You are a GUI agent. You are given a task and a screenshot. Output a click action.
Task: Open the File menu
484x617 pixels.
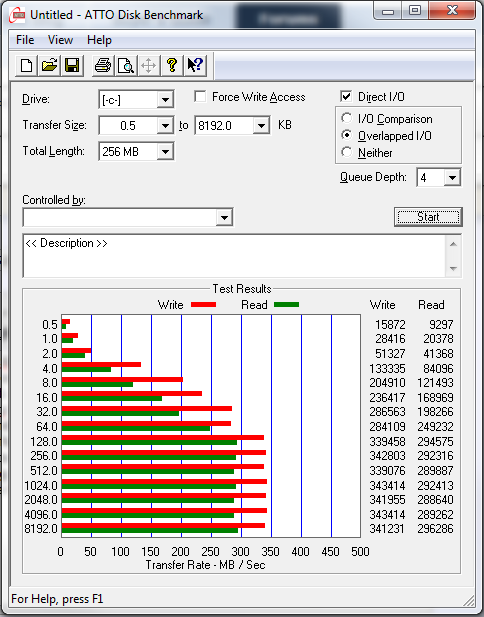pyautogui.click(x=25, y=40)
